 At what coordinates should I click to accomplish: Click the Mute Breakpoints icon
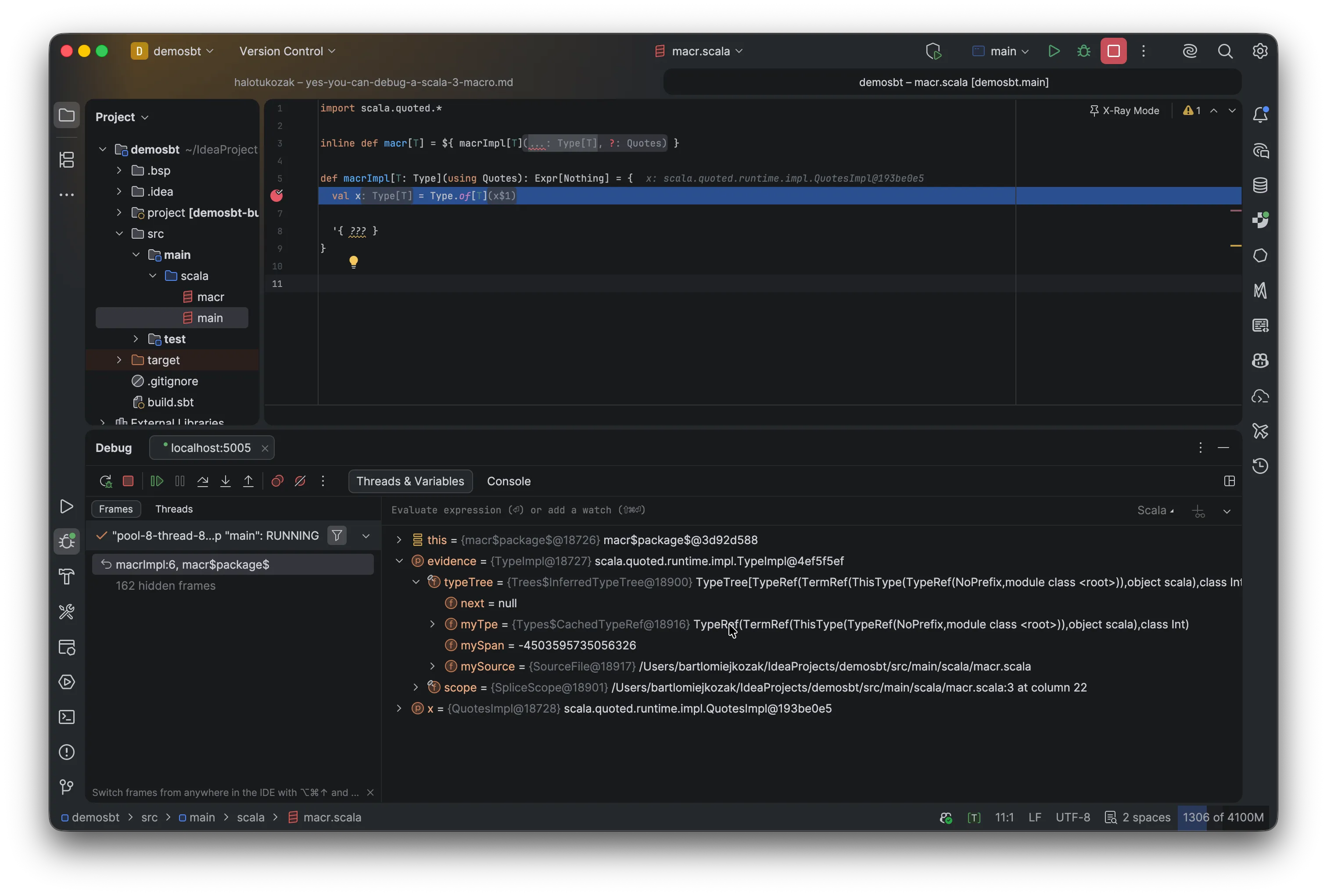click(300, 481)
